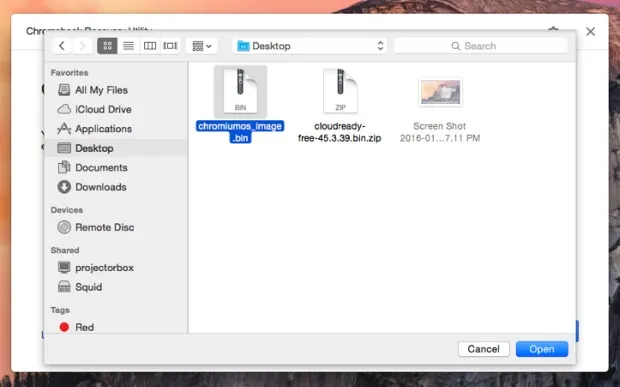Click the Search field
This screenshot has width=620, height=387.
[x=481, y=46]
